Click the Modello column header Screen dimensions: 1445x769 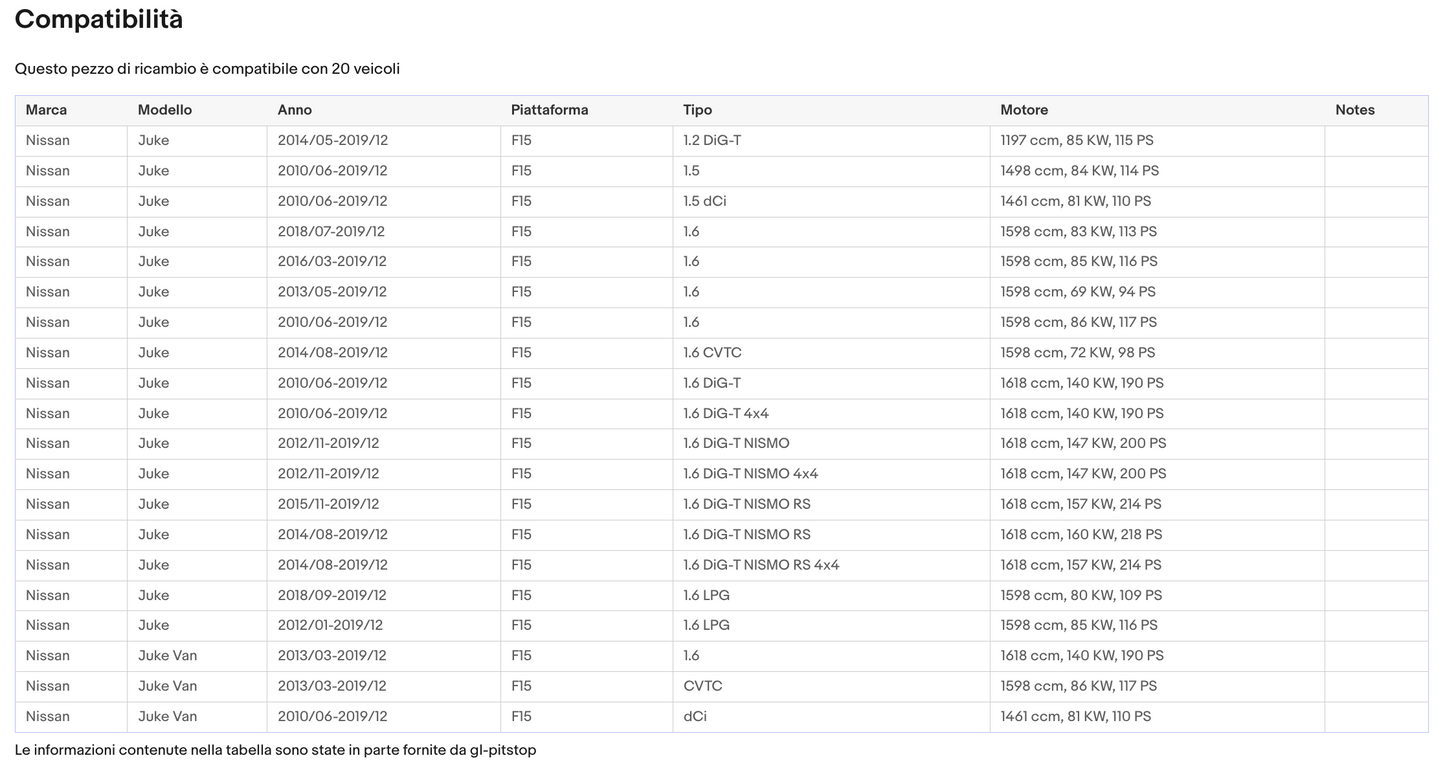(x=165, y=110)
